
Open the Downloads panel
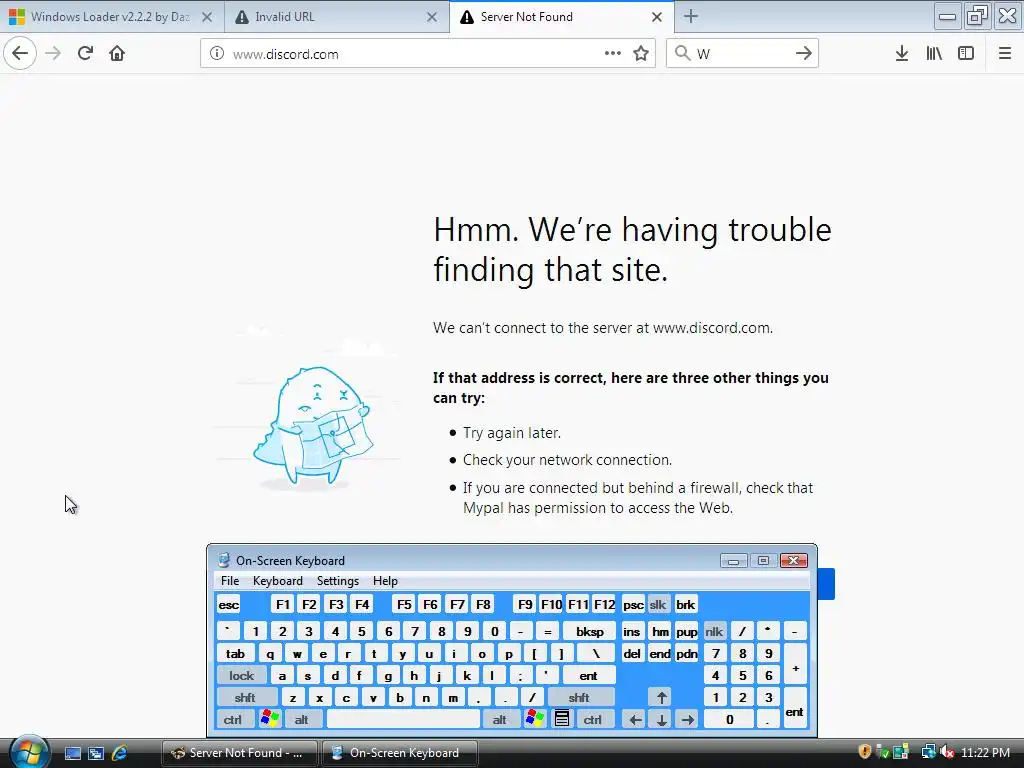[x=902, y=54]
